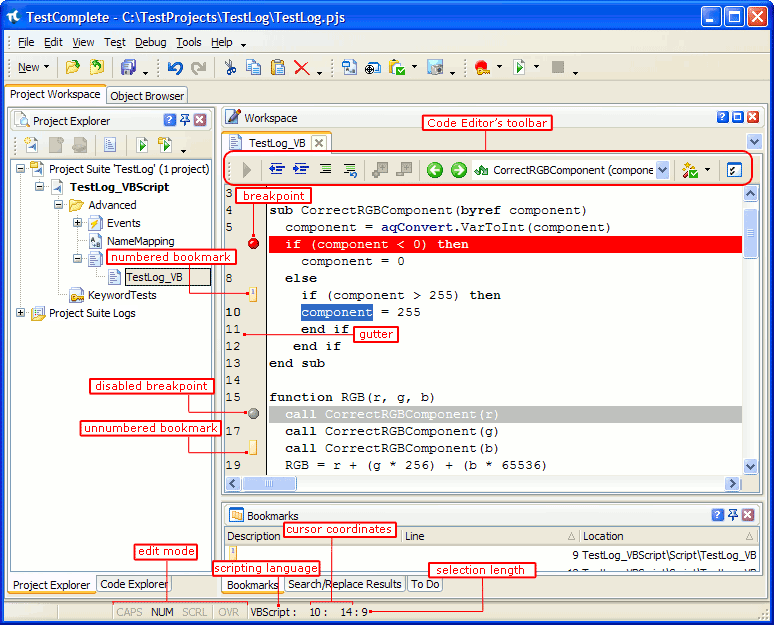This screenshot has height=625, width=774.
Task: Open the CorrectRGBComponent routine dropdown
Action: pos(663,170)
